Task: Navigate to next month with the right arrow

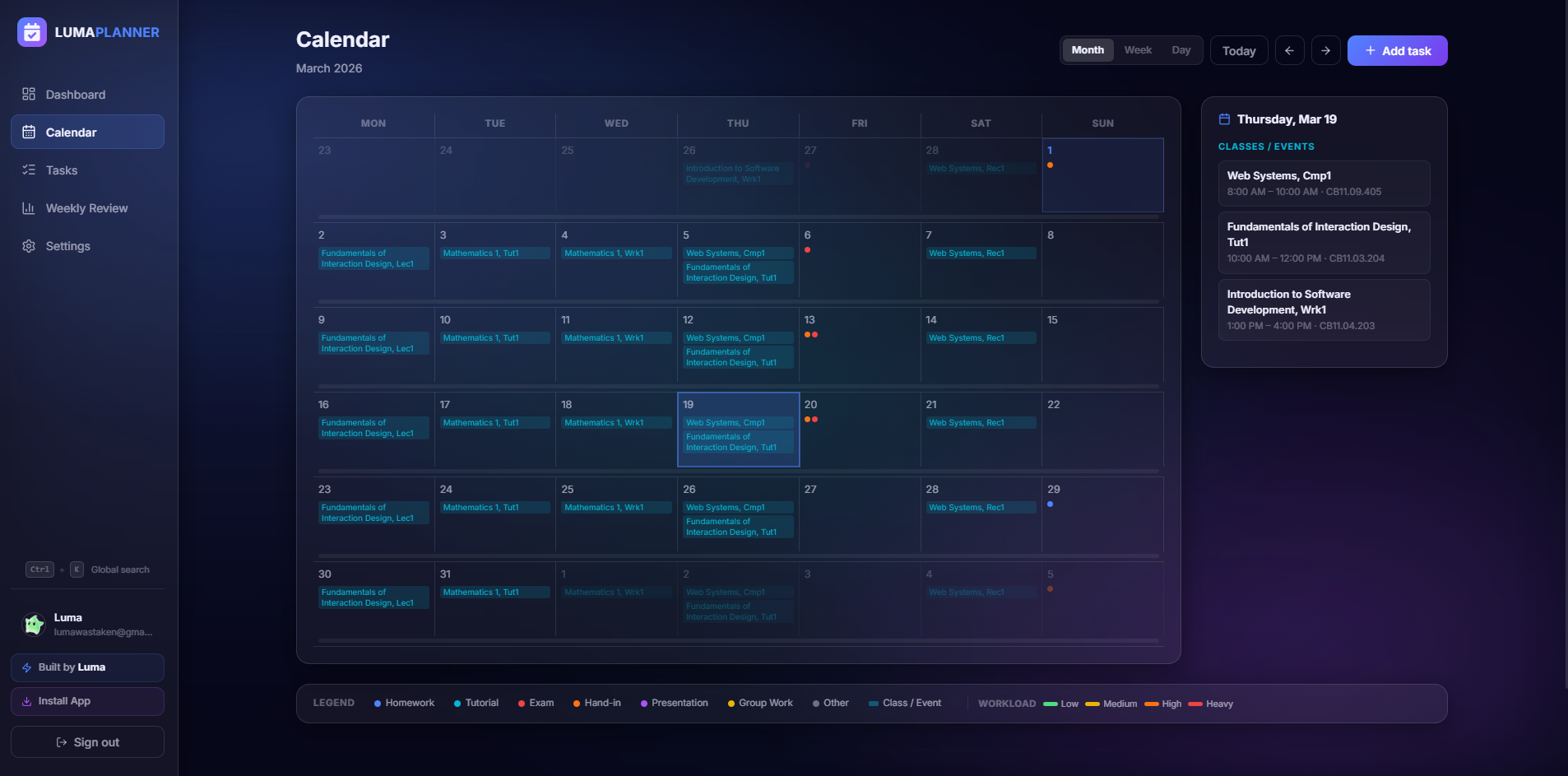Action: point(1325,50)
